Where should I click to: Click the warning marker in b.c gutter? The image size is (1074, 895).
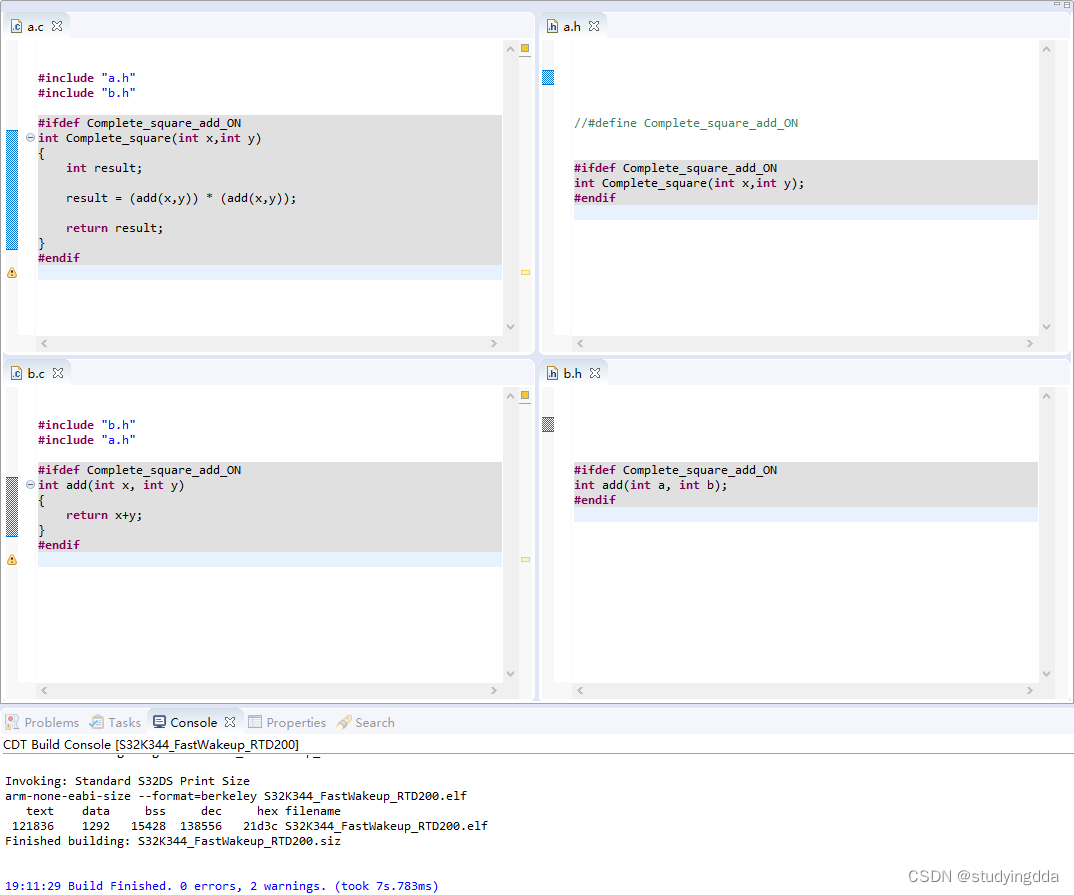pyautogui.click(x=12, y=559)
